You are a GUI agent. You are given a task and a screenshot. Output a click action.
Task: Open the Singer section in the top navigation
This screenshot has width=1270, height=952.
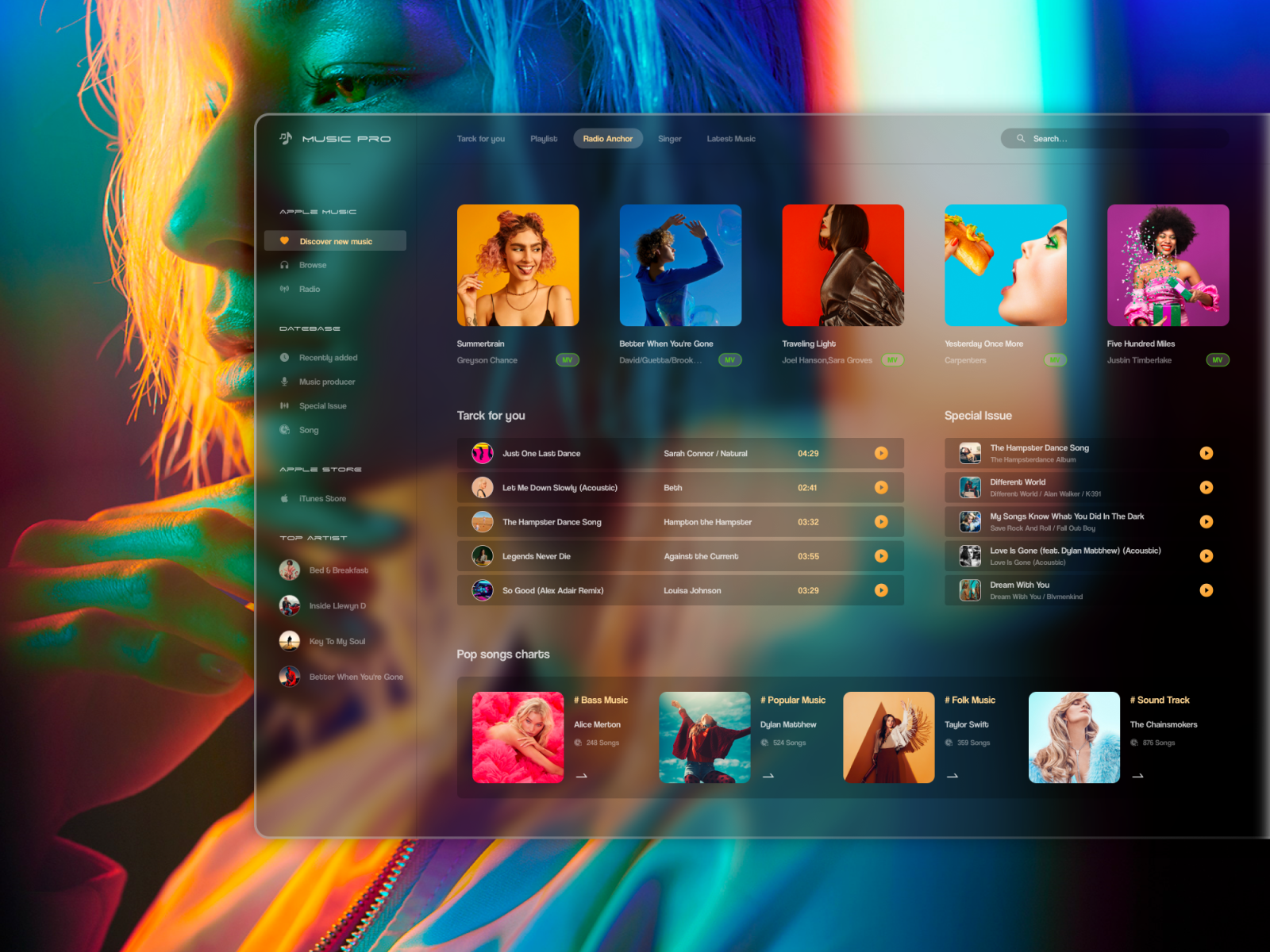669,138
